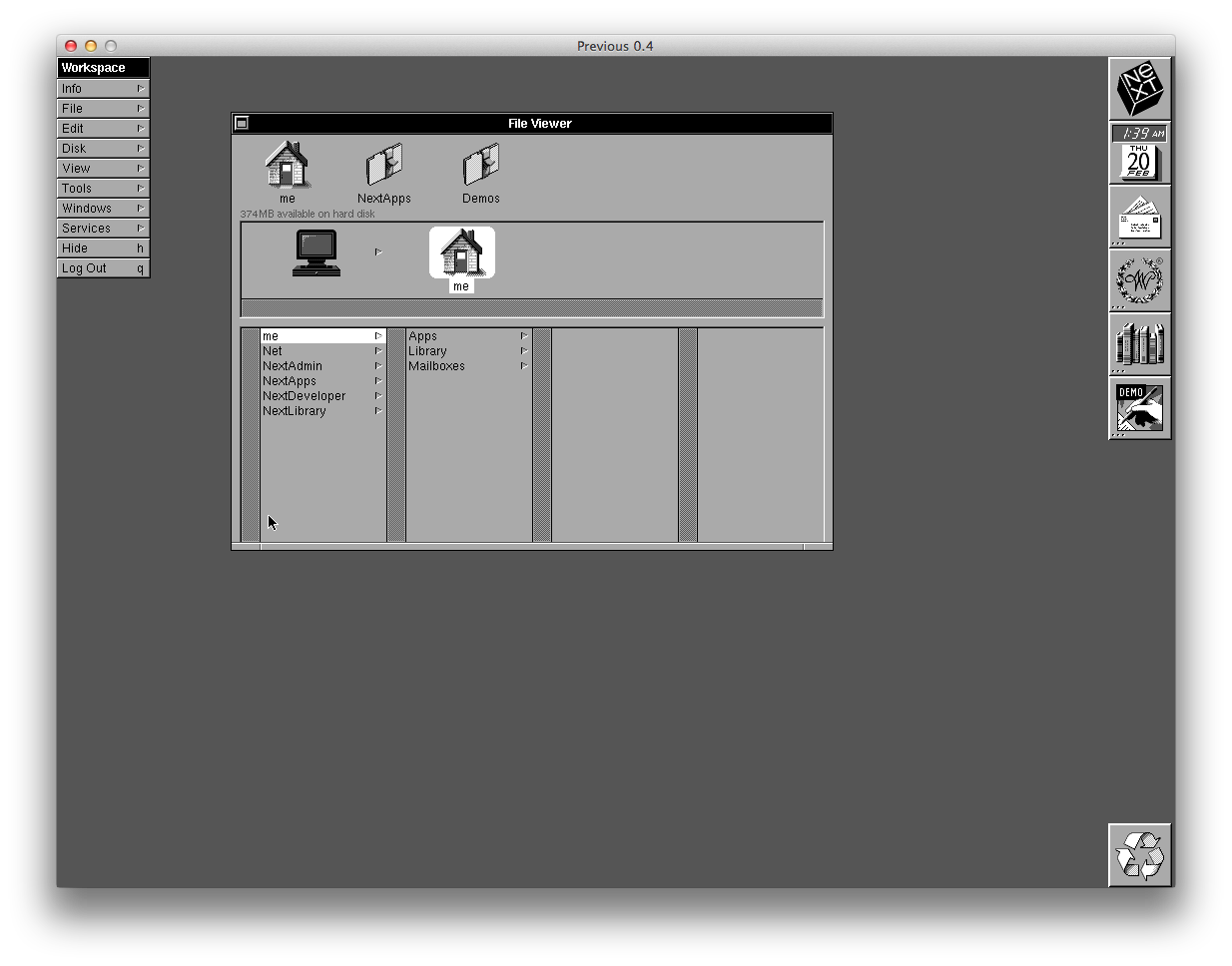The height and width of the screenshot is (966, 1232).
Task: Expand the me folder arrow
Action: tap(378, 336)
